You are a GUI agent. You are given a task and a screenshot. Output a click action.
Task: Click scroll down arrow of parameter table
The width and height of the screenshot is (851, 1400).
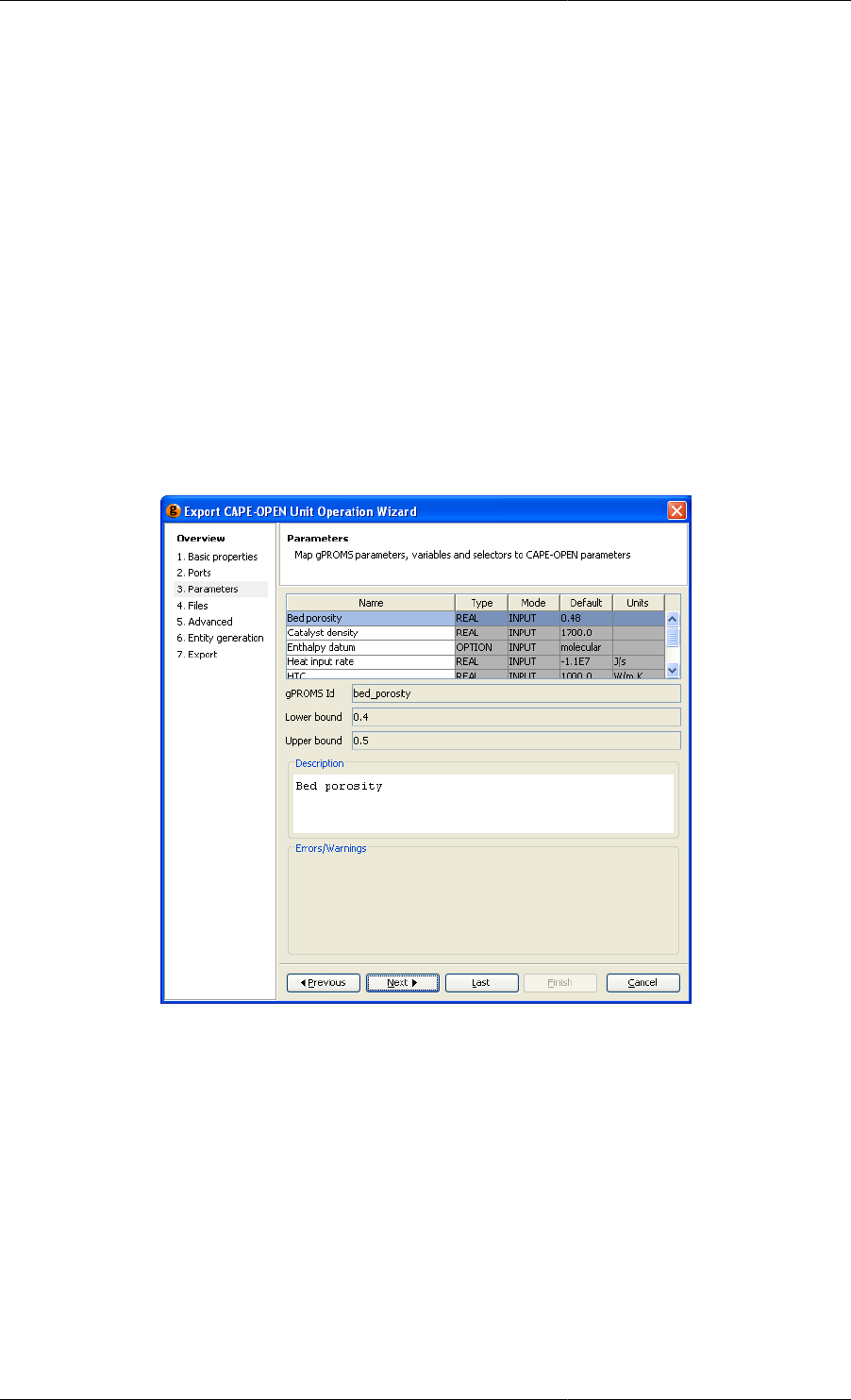(x=673, y=670)
